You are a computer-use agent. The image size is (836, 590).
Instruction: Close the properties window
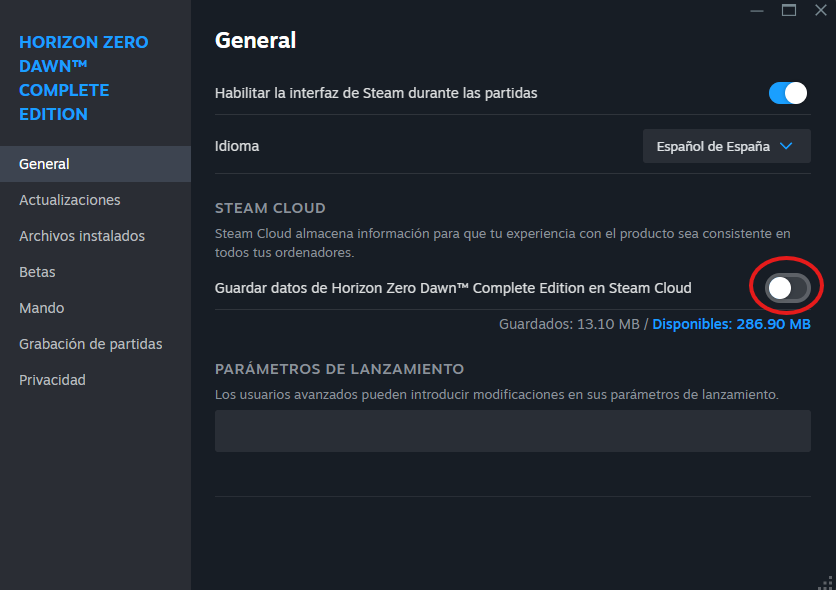tap(821, 10)
